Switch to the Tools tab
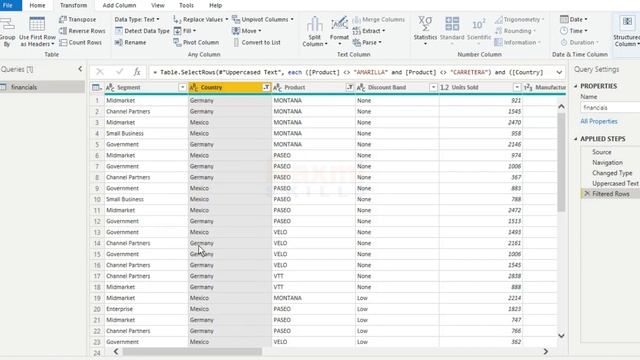 (186, 5)
